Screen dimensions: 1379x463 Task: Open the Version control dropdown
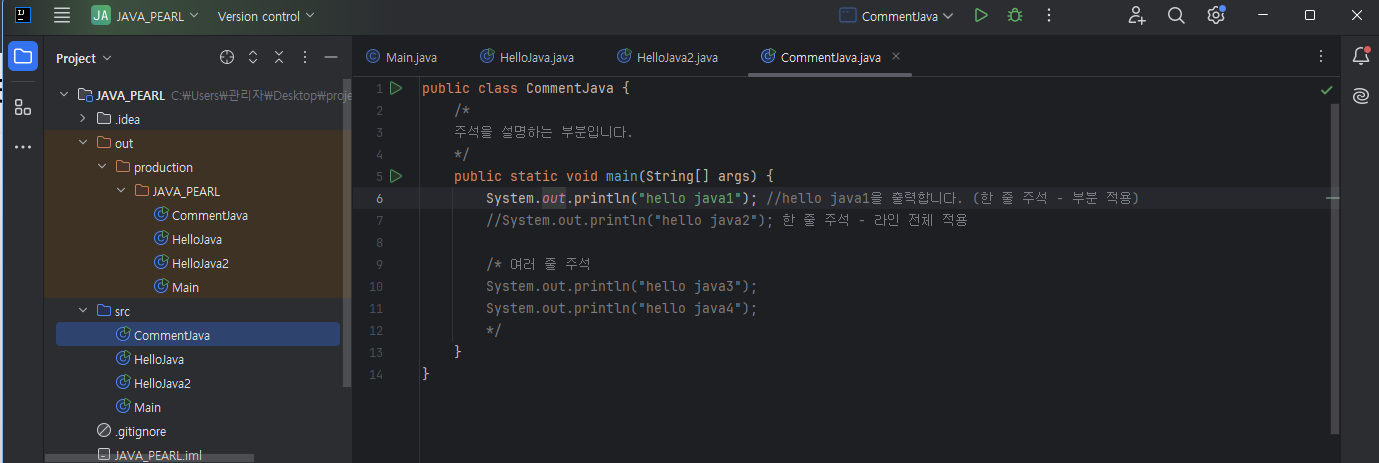coord(265,16)
